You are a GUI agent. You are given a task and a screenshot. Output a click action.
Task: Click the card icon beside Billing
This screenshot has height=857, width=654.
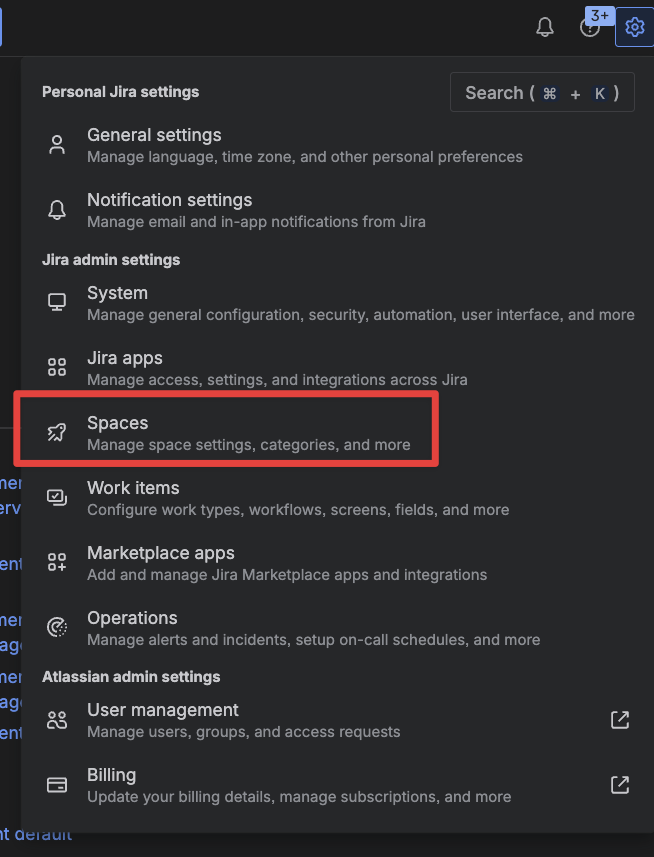click(57, 785)
